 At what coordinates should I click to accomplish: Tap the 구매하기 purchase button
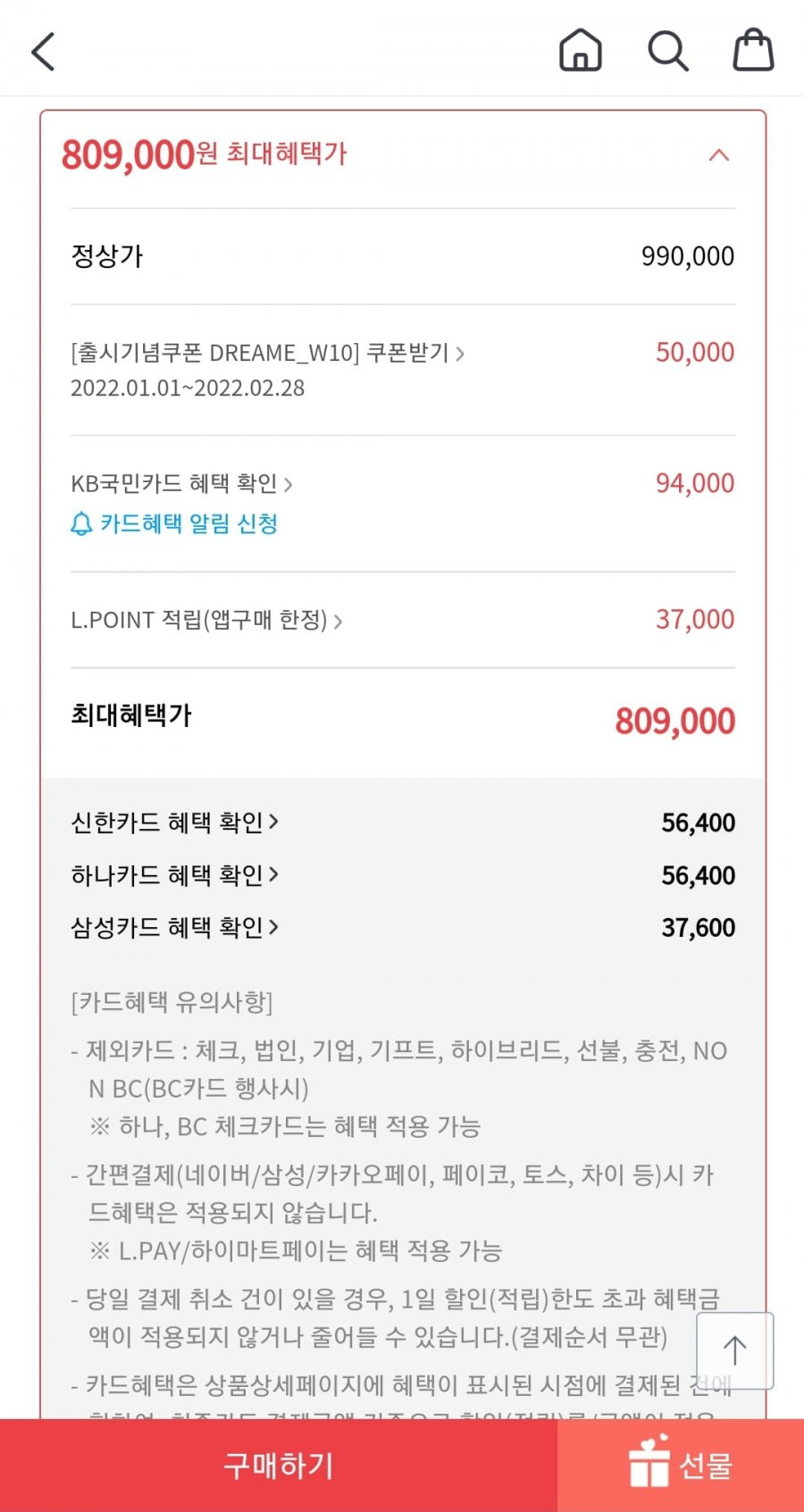(x=279, y=1466)
